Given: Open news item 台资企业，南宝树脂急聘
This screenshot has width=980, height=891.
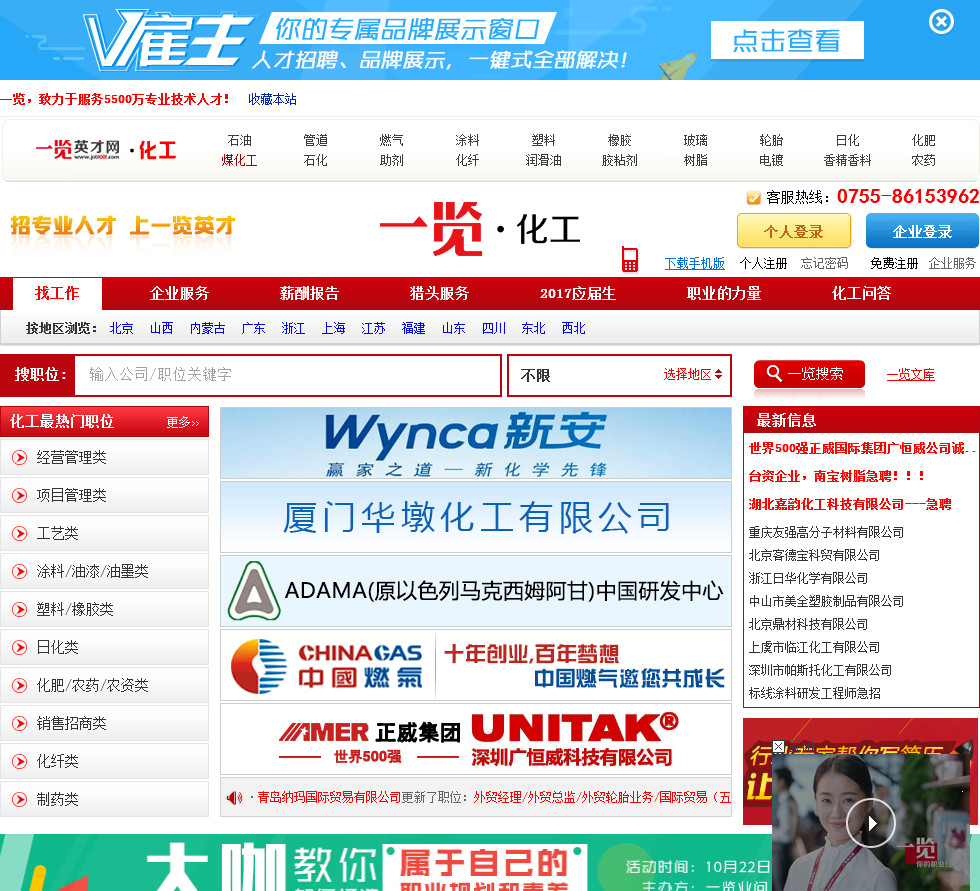Looking at the screenshot, I should click(x=836, y=476).
